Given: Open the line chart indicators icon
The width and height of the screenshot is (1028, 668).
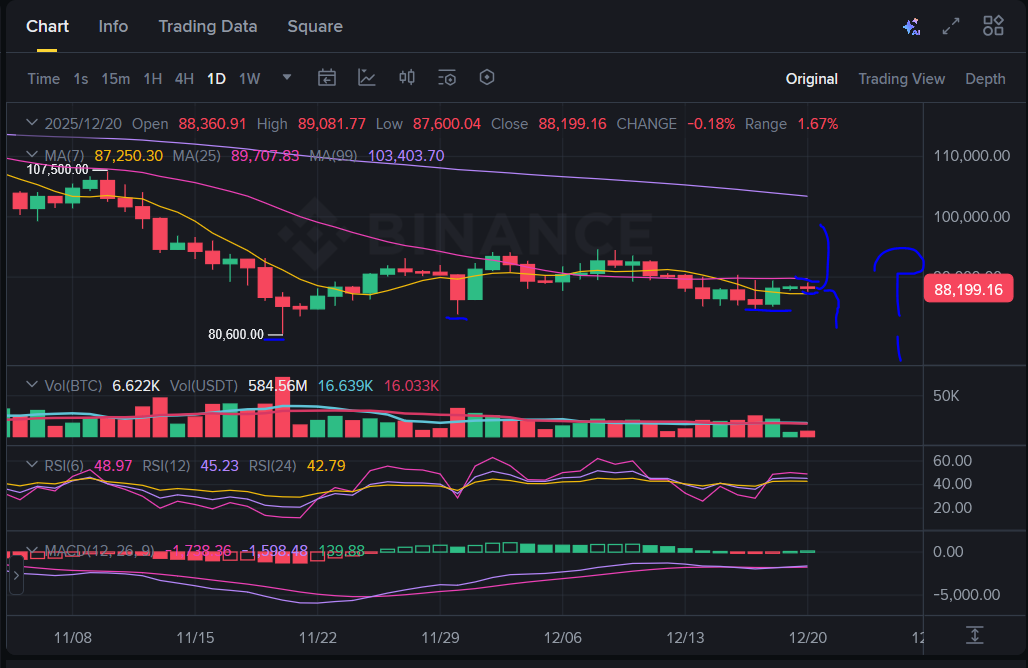Looking at the screenshot, I should point(366,78).
